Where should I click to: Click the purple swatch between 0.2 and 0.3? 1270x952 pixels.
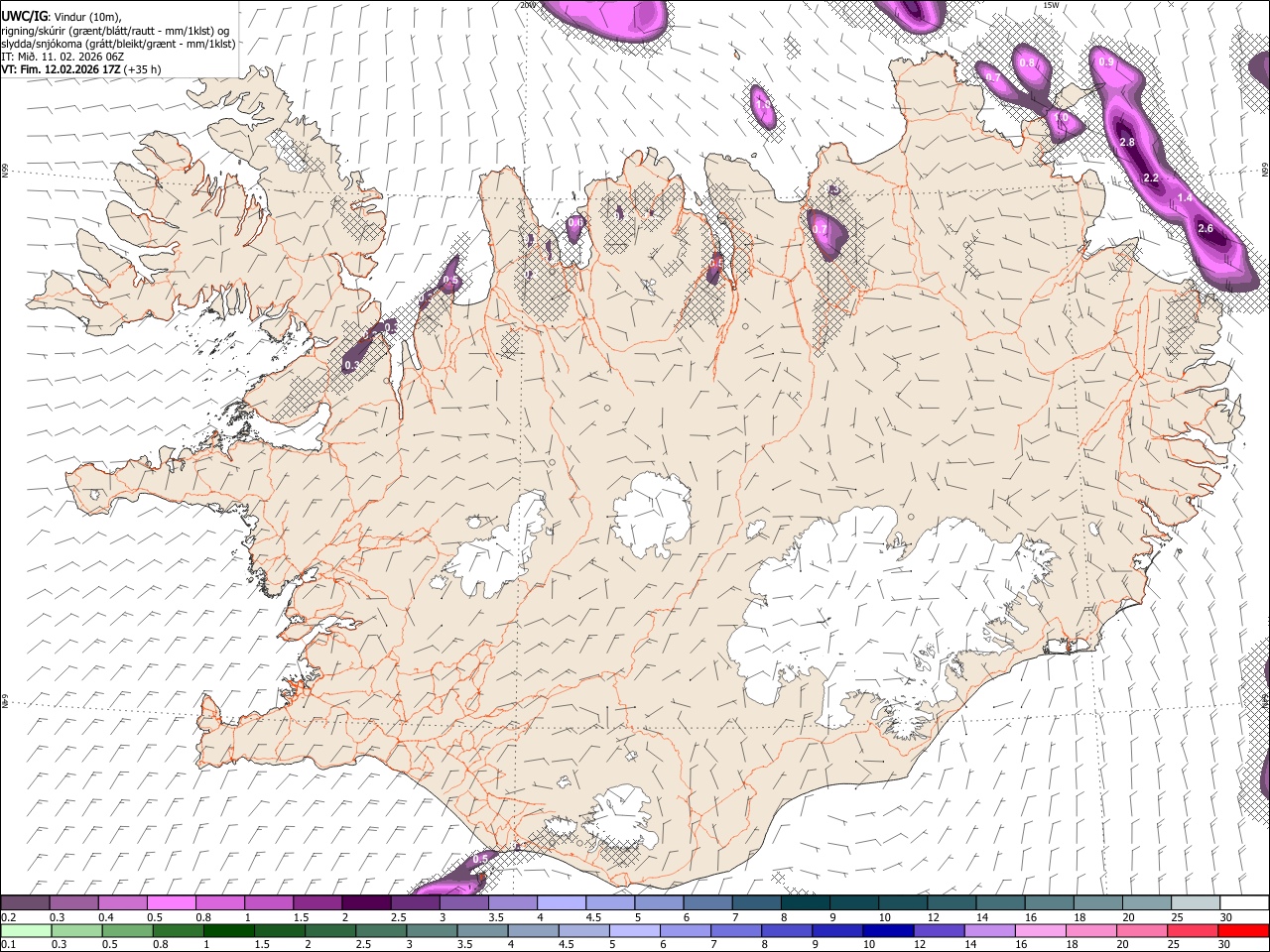click(x=25, y=902)
